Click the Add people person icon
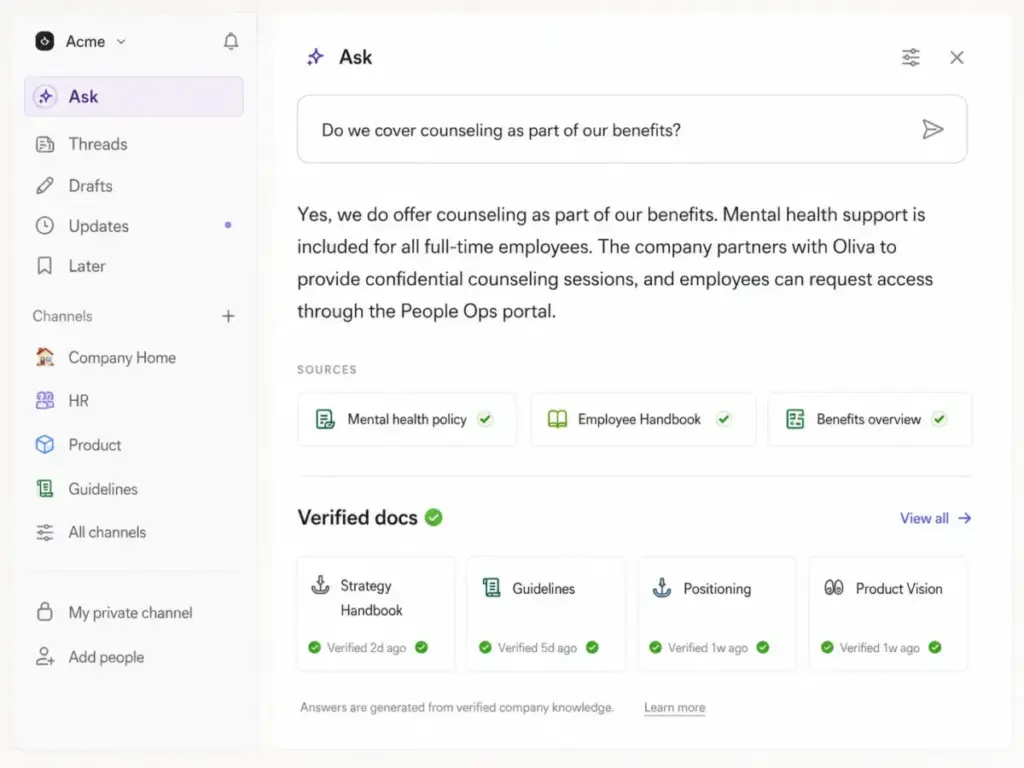Image resolution: width=1024 pixels, height=768 pixels. click(x=44, y=656)
